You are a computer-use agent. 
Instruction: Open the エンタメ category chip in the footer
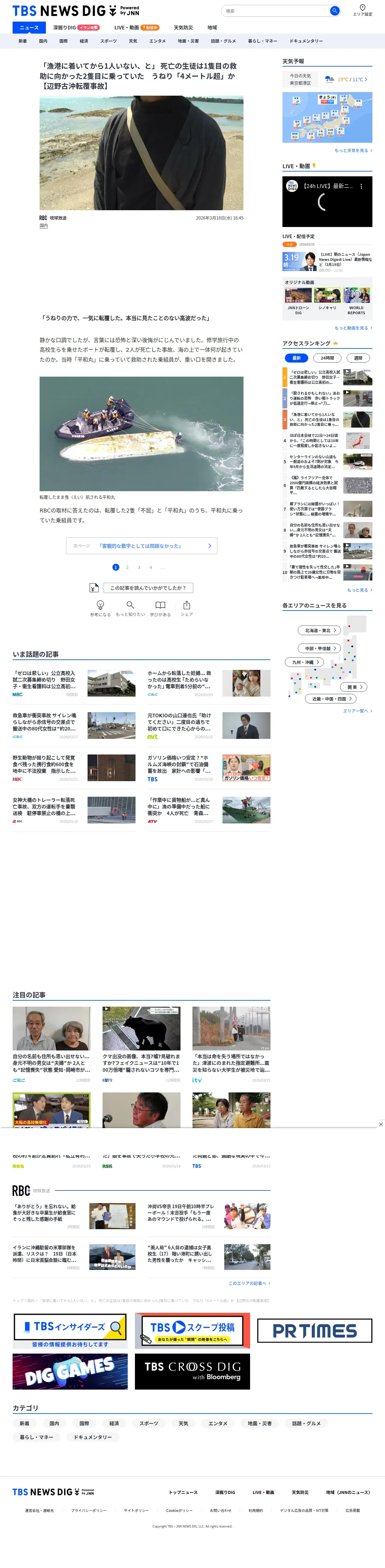coord(218,1423)
